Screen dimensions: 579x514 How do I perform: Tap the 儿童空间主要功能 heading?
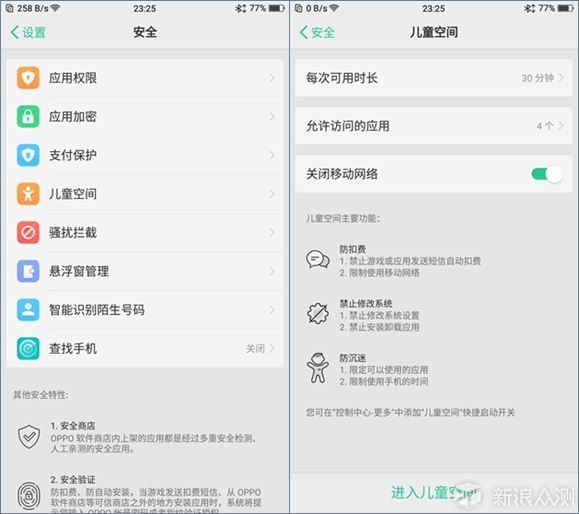343,219
